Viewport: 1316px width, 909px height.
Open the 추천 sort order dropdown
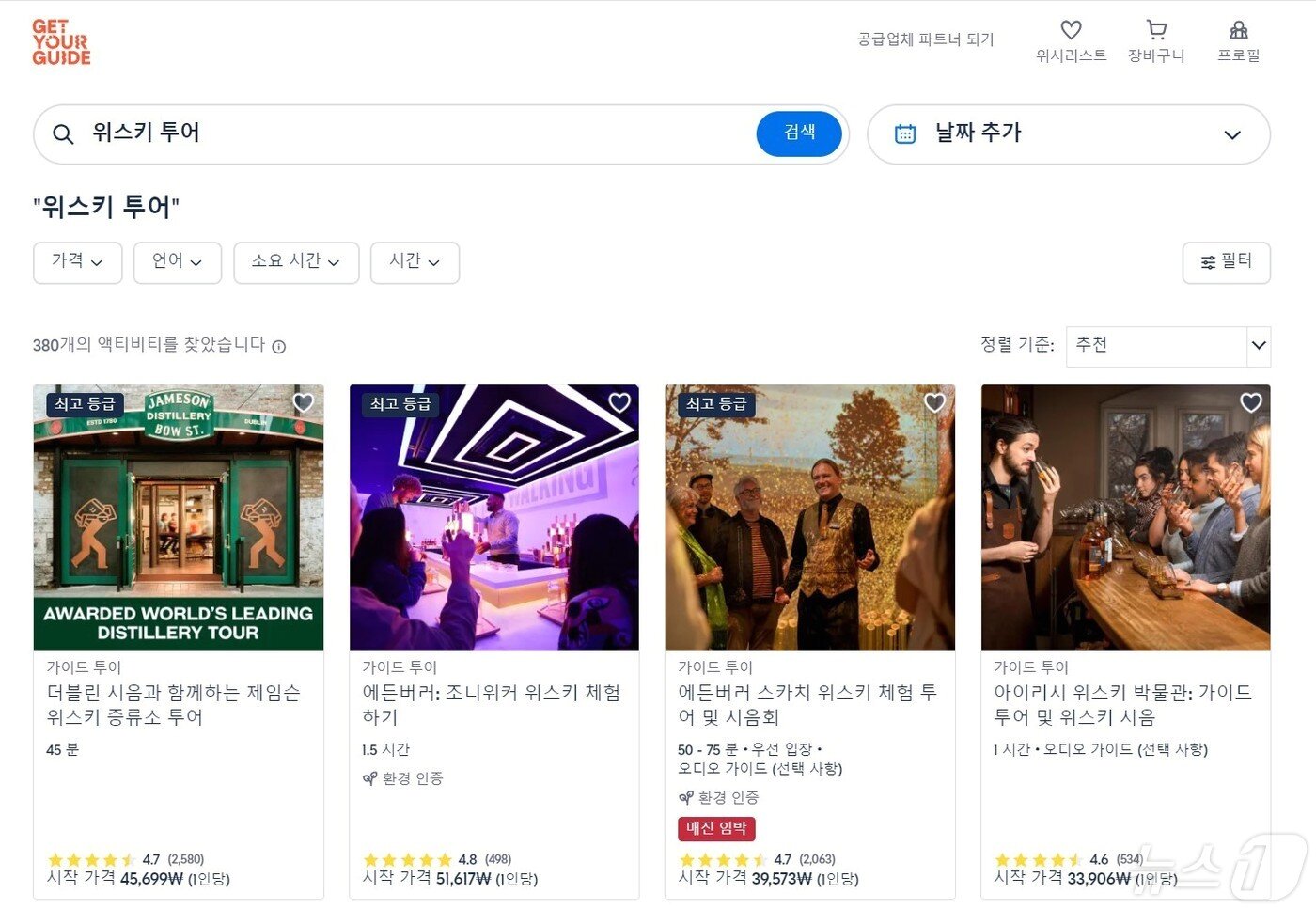[x=1166, y=346]
